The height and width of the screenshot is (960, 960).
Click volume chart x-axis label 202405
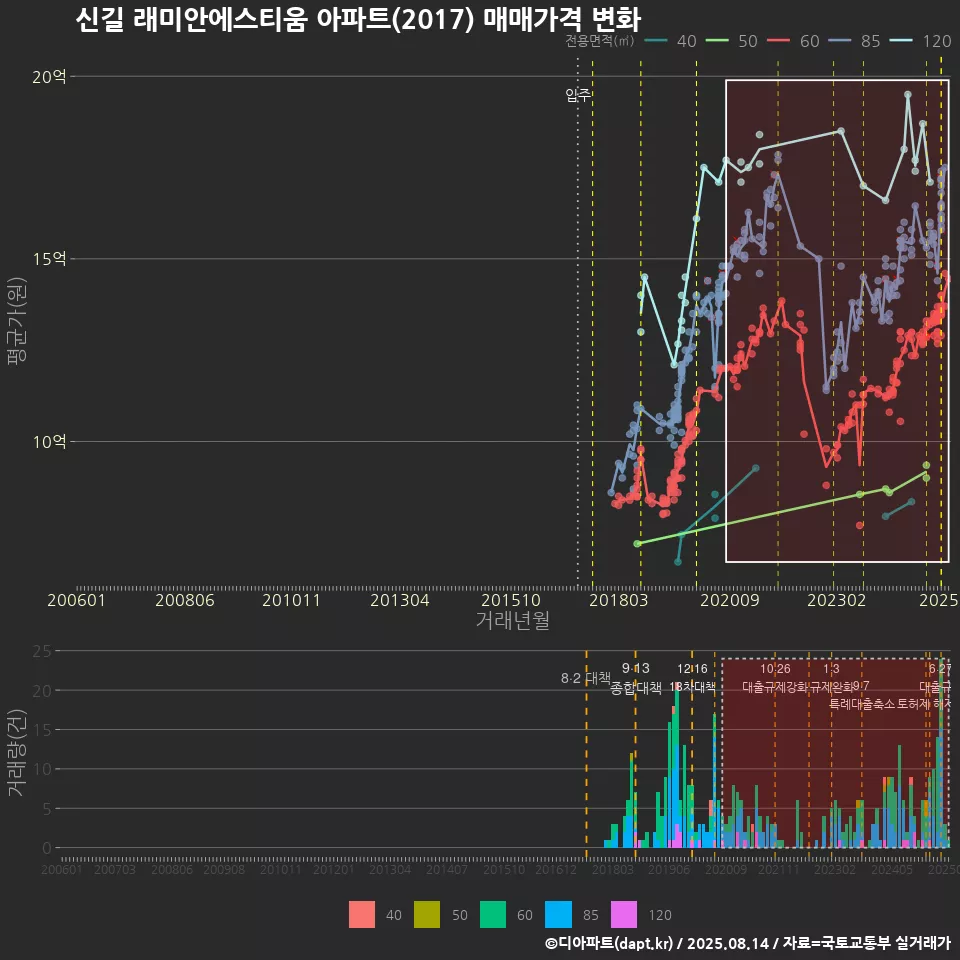coord(891,869)
